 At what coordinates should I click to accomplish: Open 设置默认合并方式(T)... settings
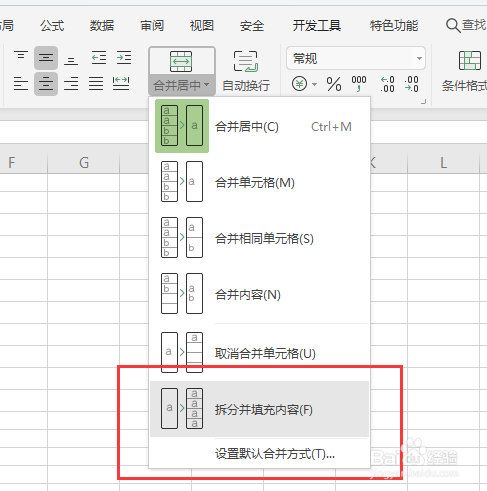pos(259,454)
